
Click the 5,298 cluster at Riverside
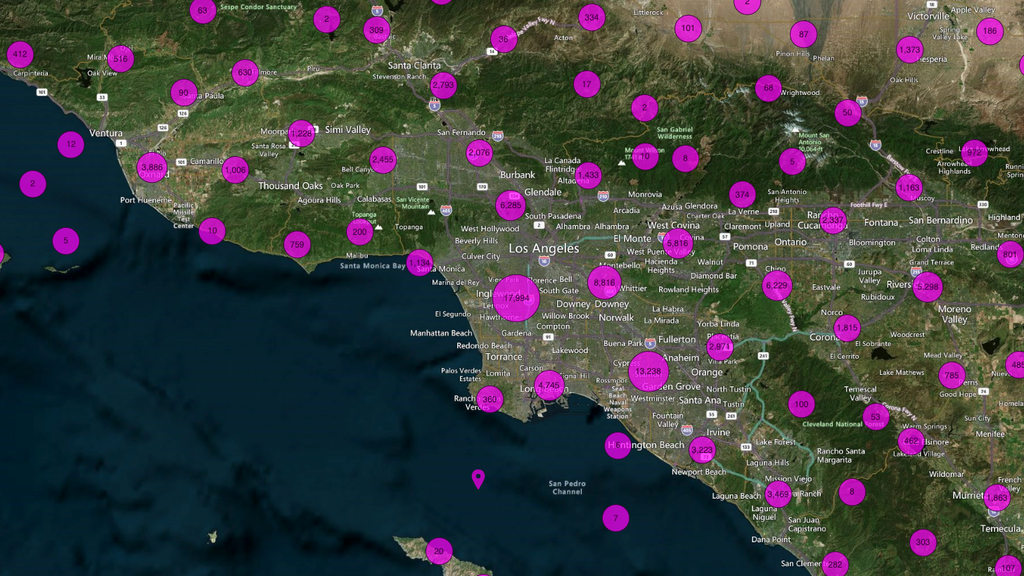(927, 287)
